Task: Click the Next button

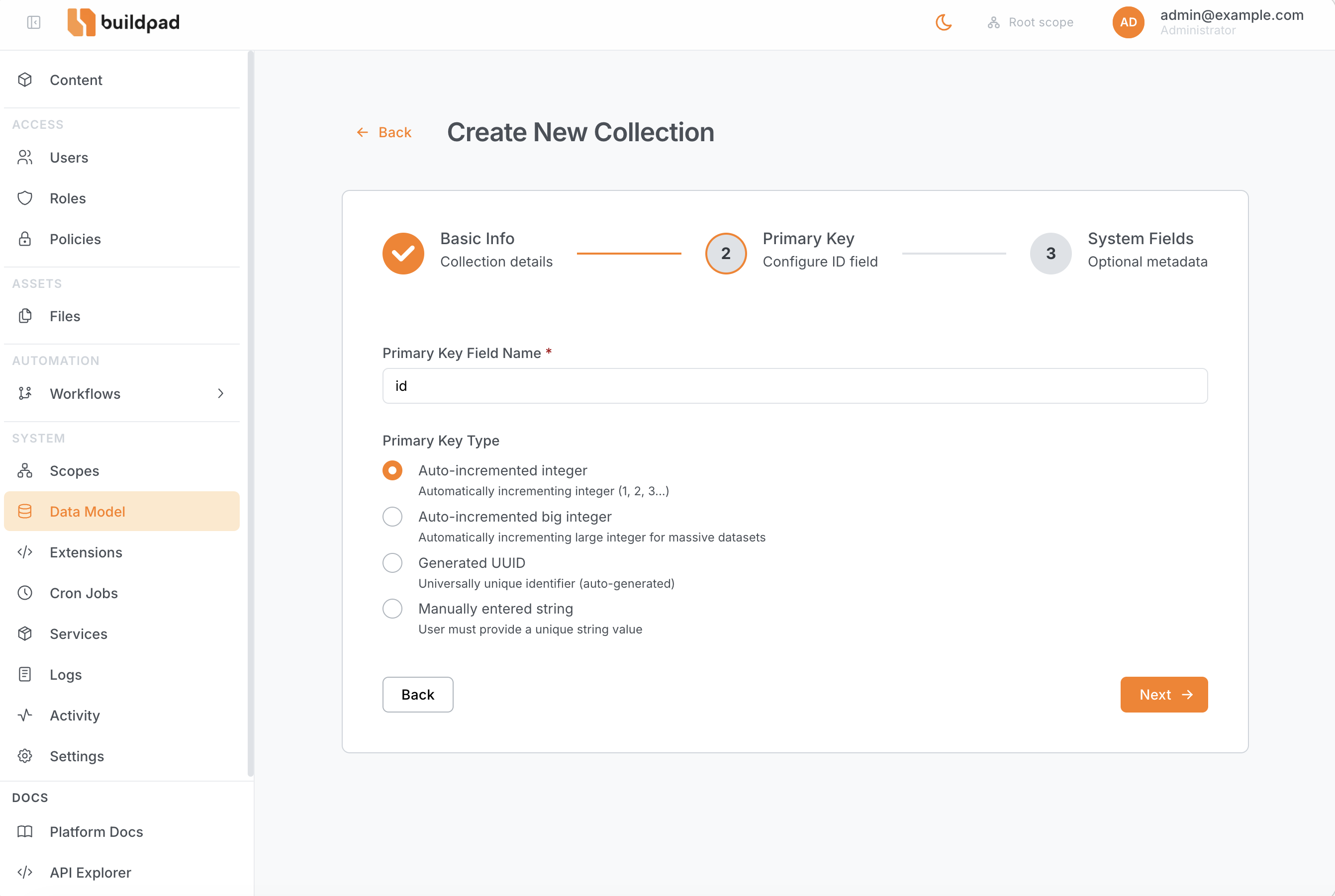Action: tap(1163, 694)
